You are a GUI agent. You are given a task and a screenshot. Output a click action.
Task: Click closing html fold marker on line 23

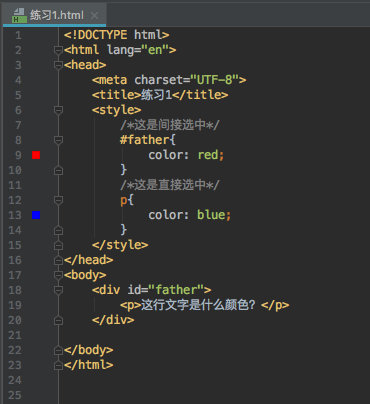(x=58, y=365)
